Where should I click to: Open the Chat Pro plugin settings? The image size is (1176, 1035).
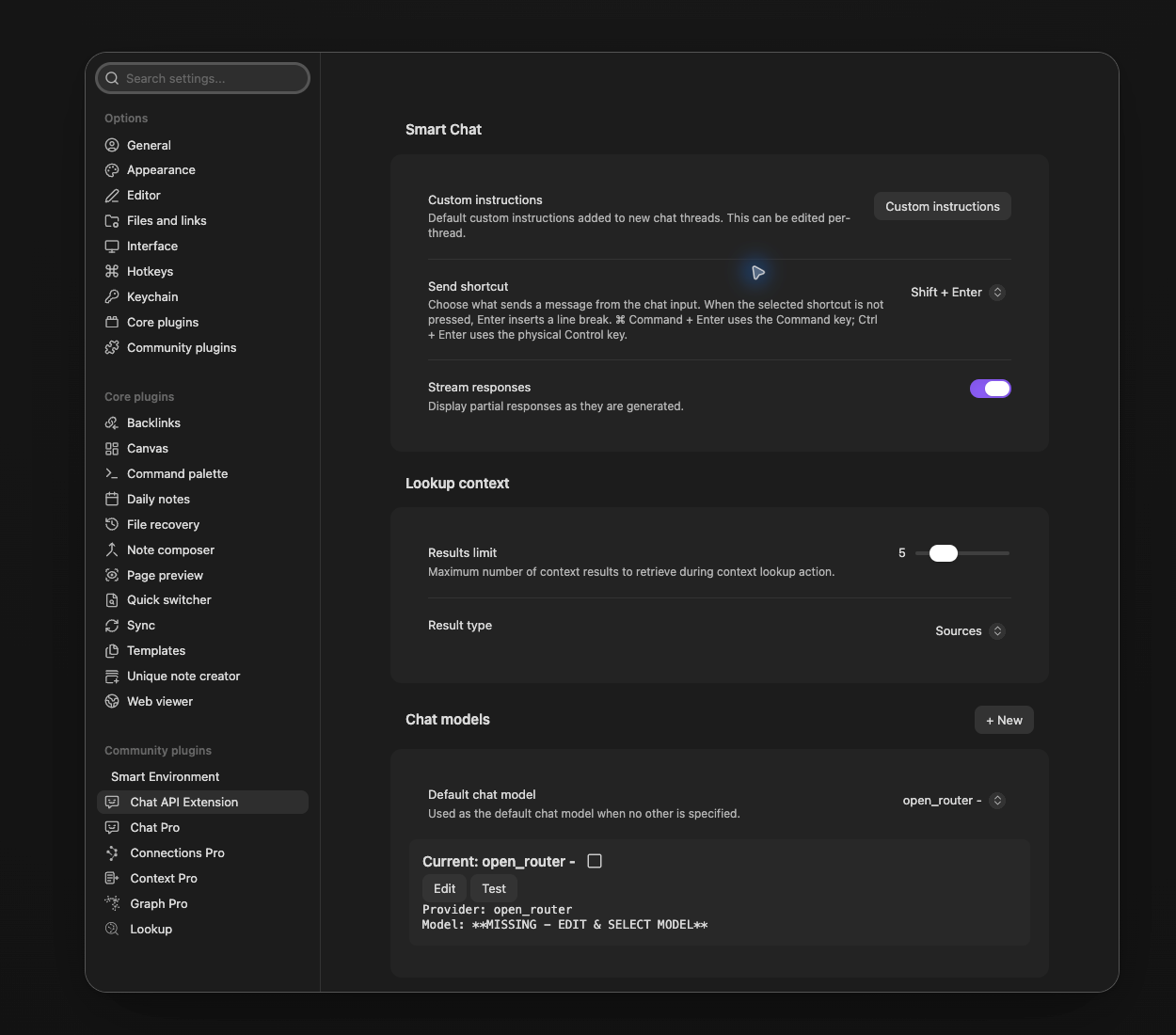pos(202,828)
